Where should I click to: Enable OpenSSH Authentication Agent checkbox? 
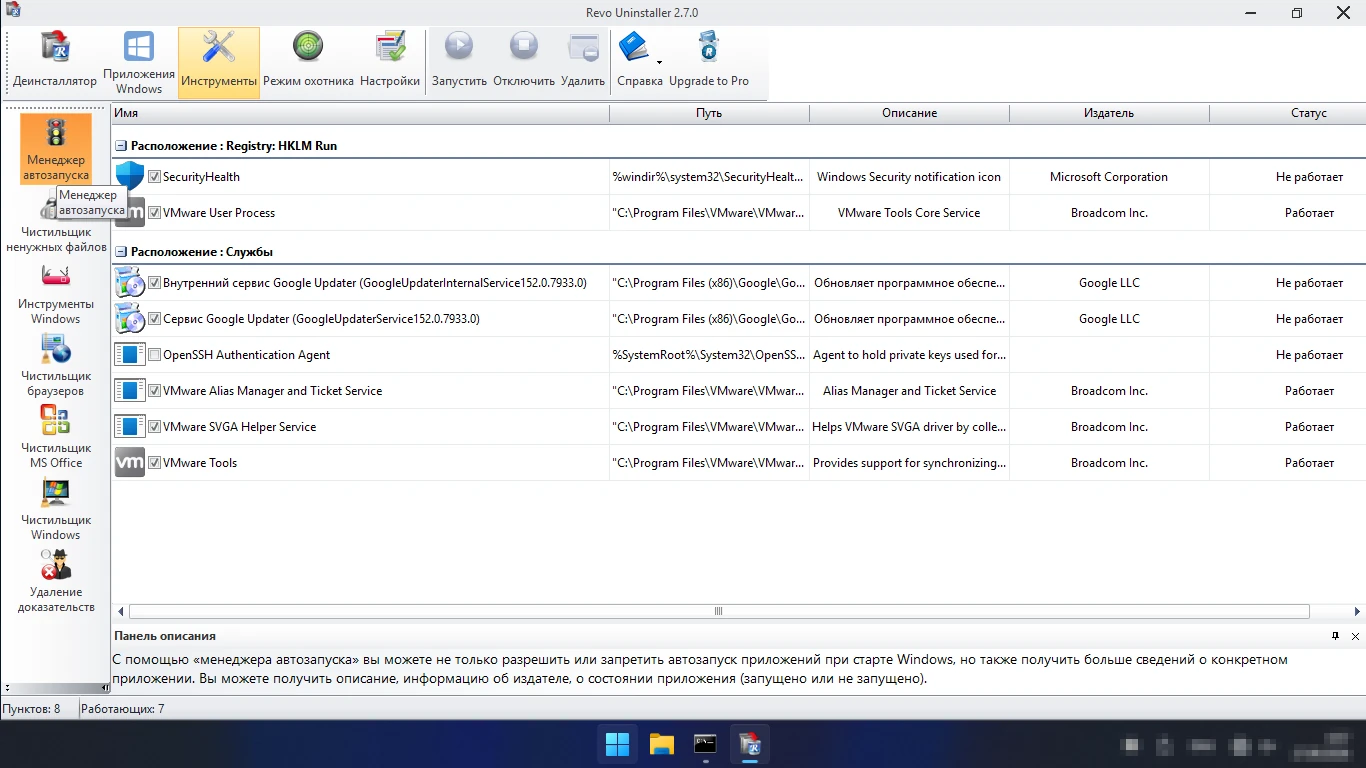(155, 355)
